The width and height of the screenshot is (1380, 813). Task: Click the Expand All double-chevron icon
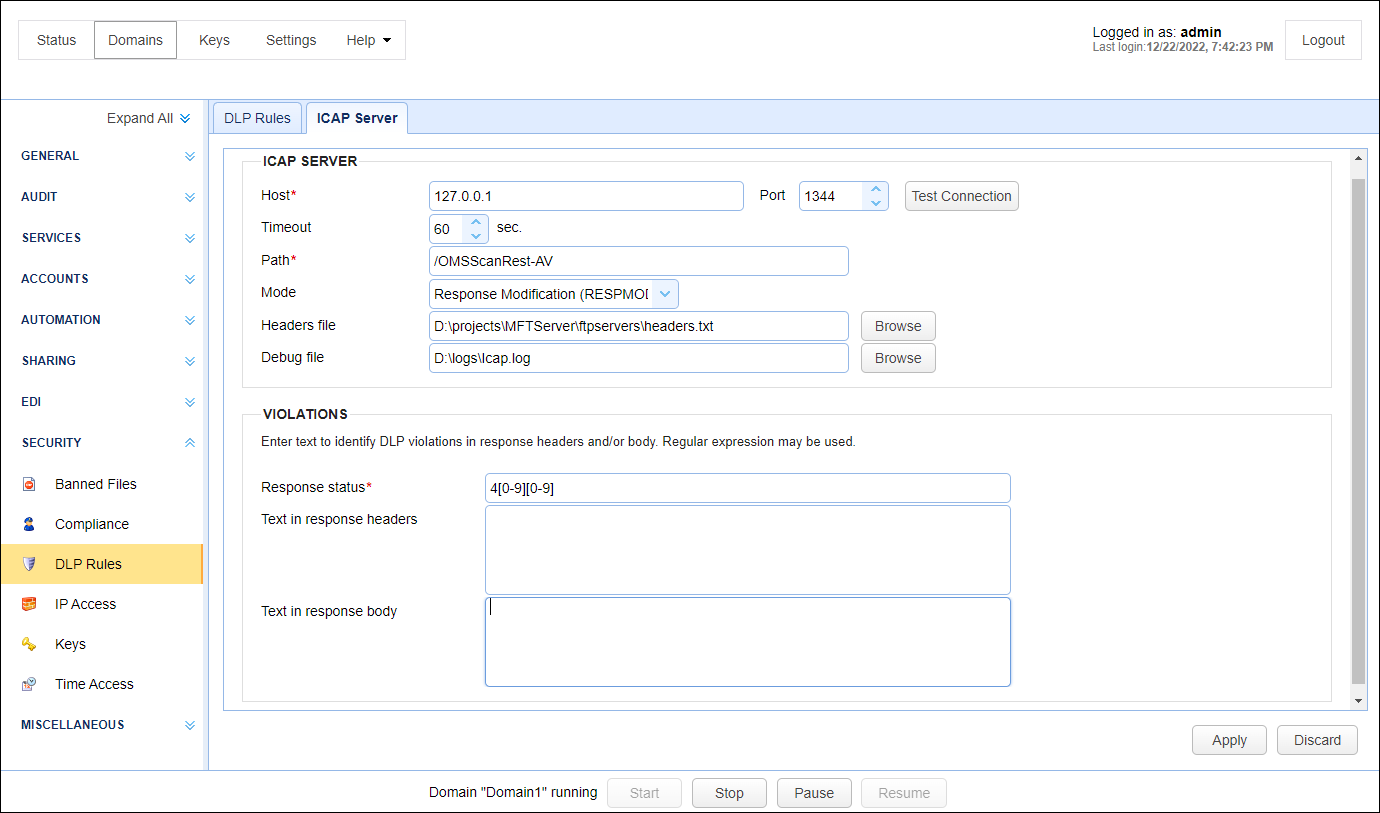click(185, 118)
